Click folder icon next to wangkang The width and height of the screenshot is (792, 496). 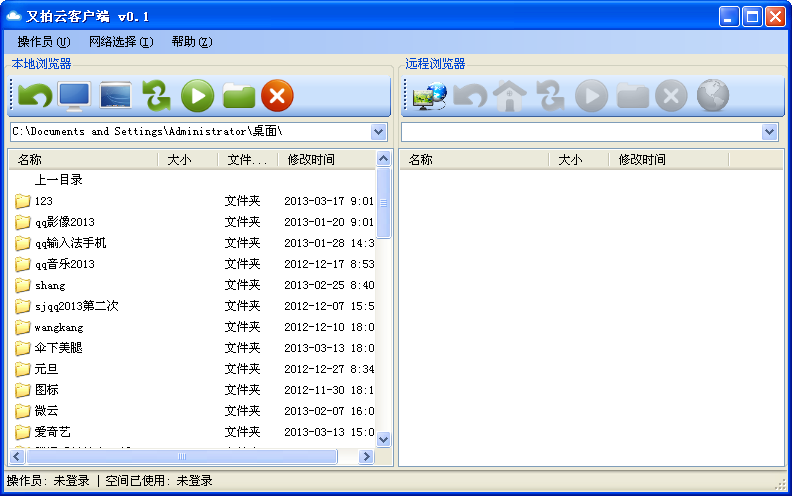coord(22,327)
